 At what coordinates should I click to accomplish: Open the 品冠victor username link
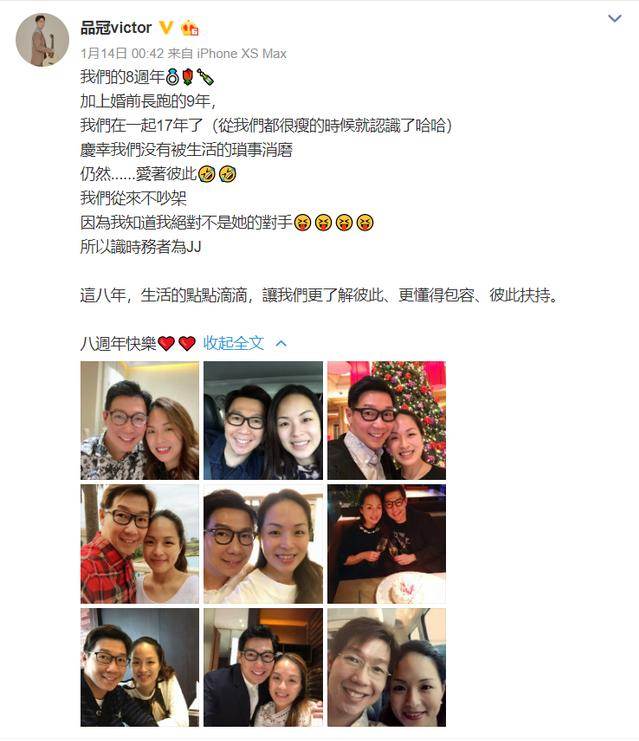116,28
